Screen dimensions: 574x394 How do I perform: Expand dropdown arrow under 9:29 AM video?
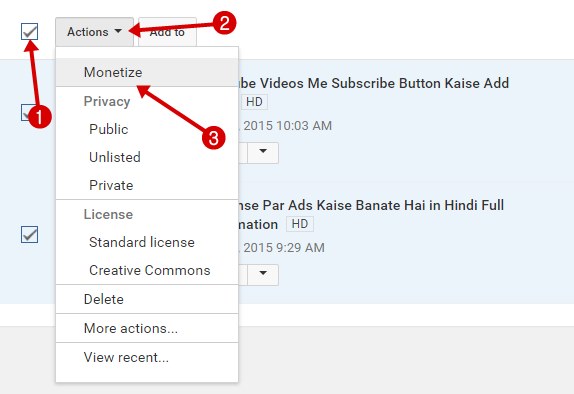(x=263, y=275)
